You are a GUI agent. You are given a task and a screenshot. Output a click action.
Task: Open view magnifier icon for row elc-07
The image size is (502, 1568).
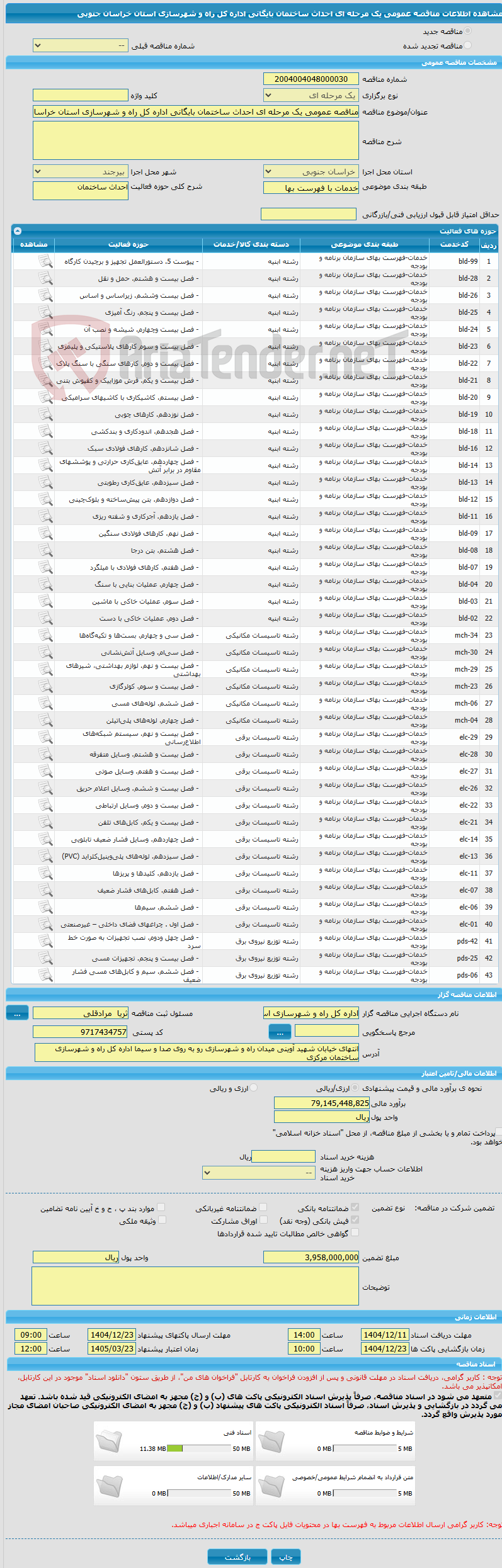[45, 890]
